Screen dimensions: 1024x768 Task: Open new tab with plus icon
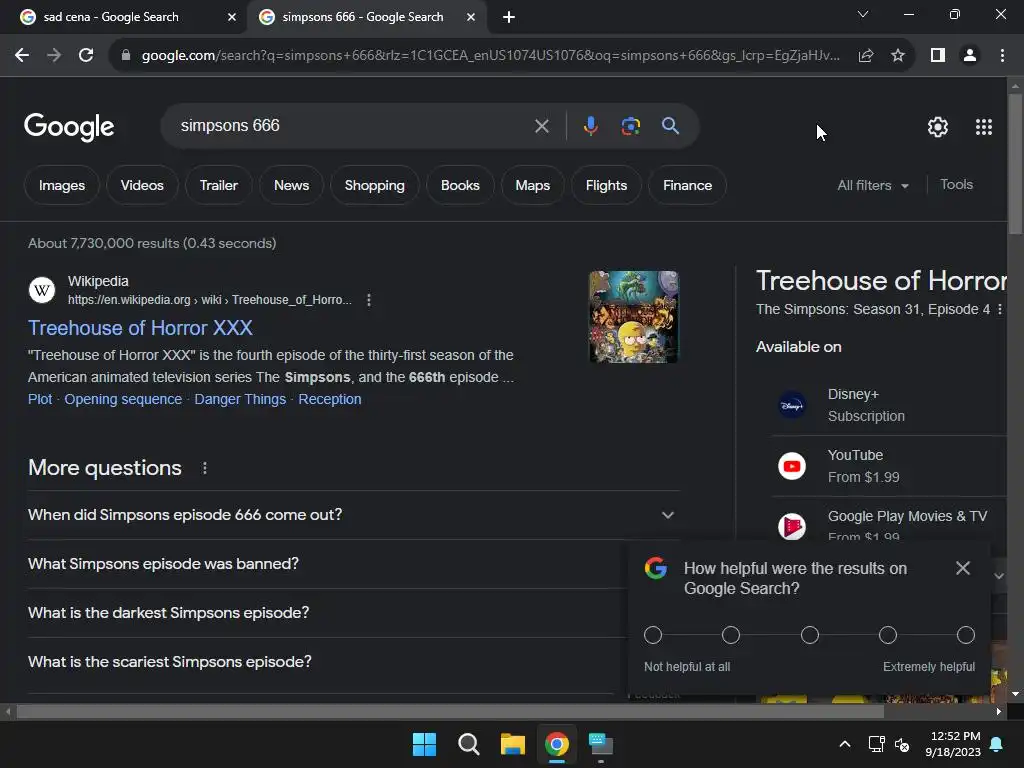(509, 17)
